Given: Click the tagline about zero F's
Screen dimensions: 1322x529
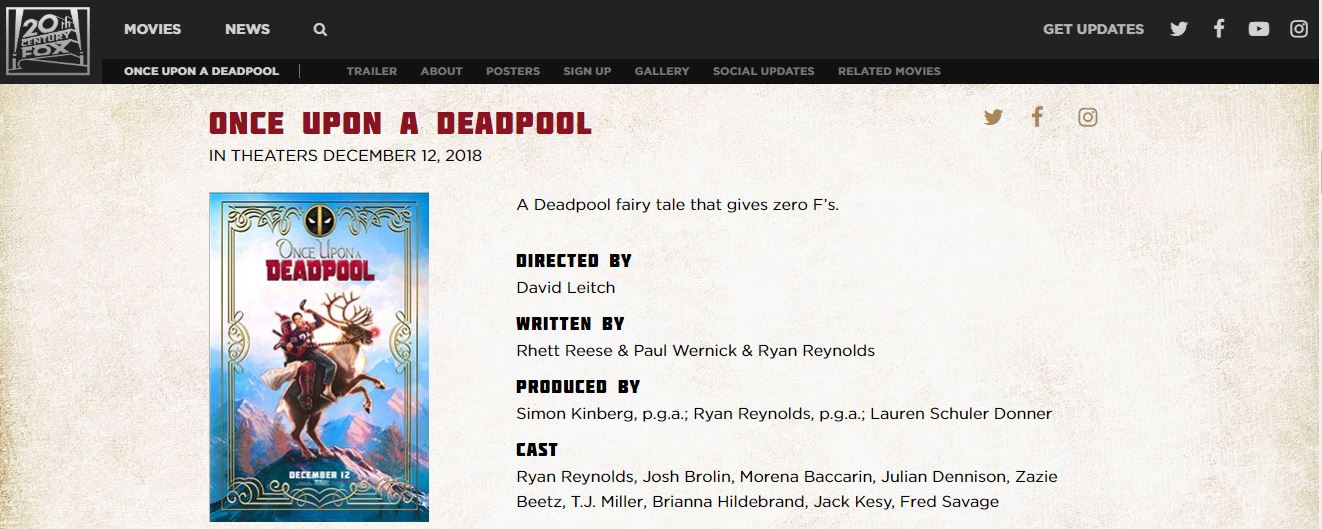Looking at the screenshot, I should [x=677, y=205].
